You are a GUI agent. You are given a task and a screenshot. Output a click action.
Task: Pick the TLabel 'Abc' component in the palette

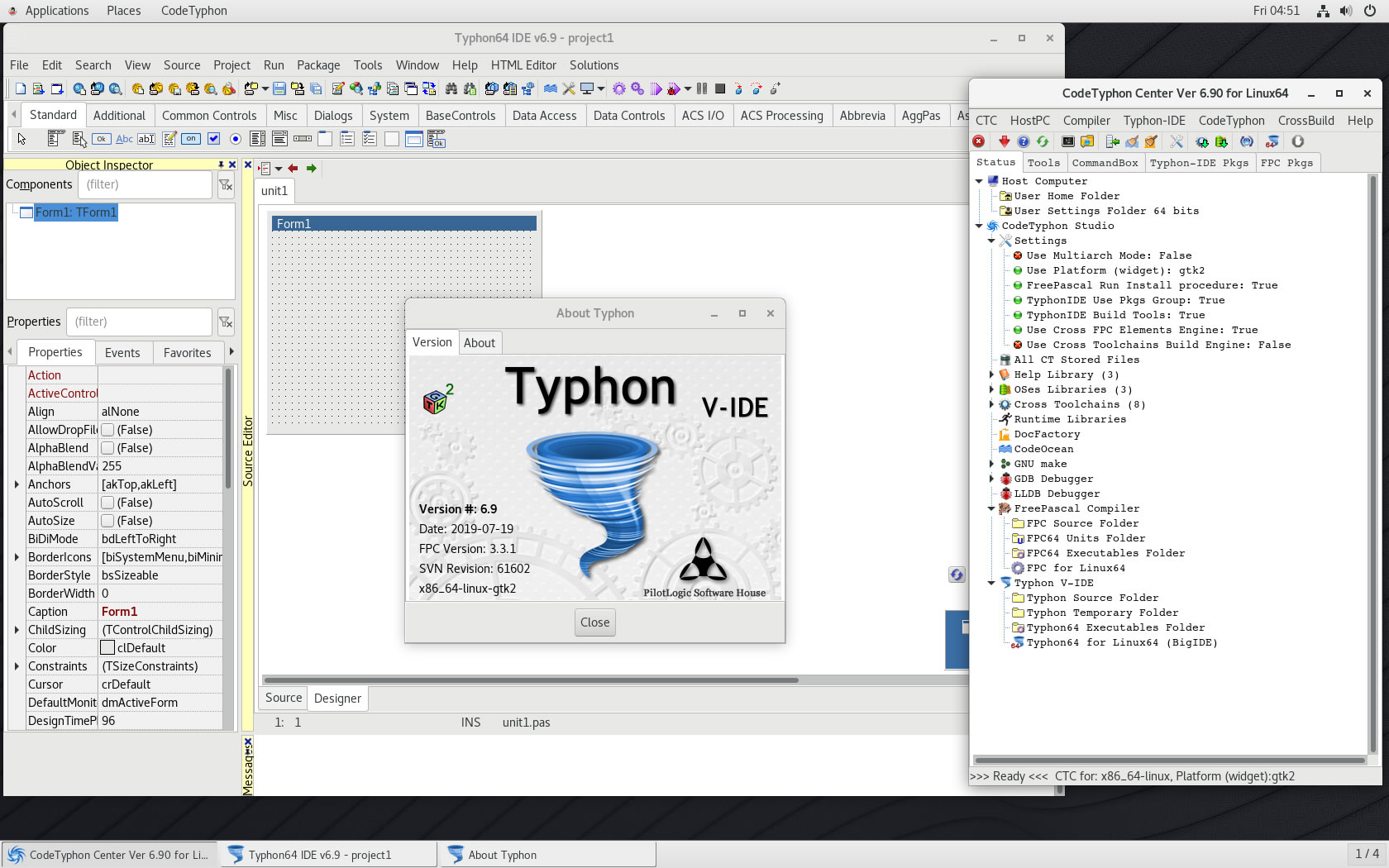tap(124, 139)
